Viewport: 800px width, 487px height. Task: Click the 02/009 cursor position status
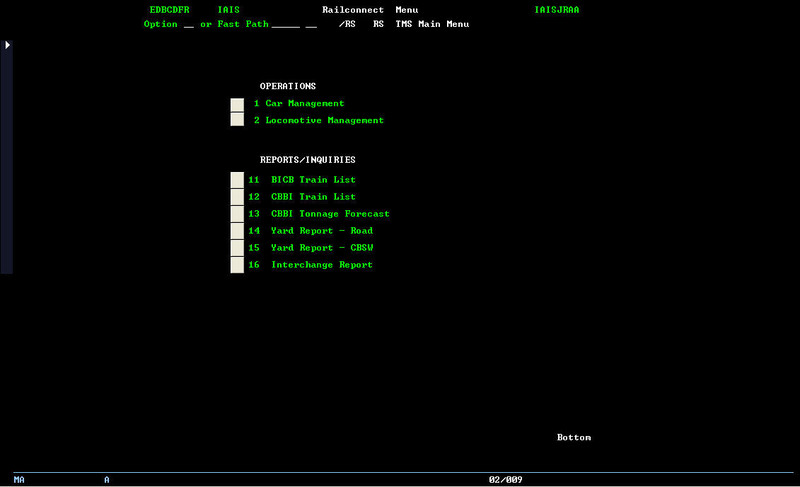coord(506,479)
